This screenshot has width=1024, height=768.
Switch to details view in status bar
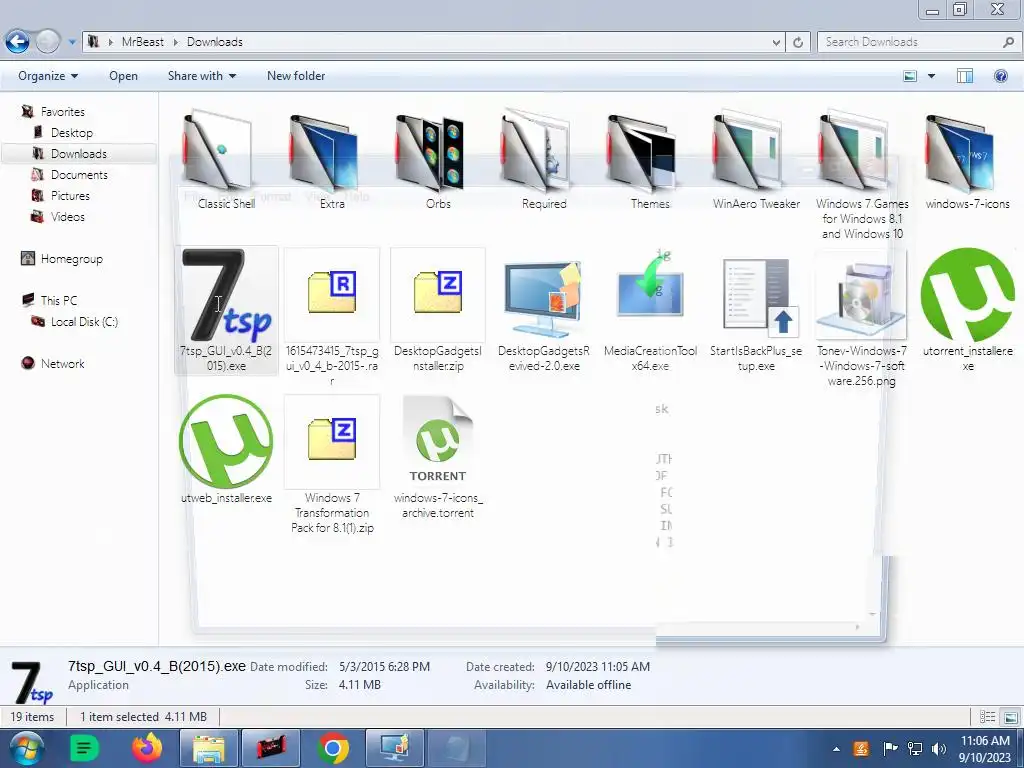[x=987, y=717]
